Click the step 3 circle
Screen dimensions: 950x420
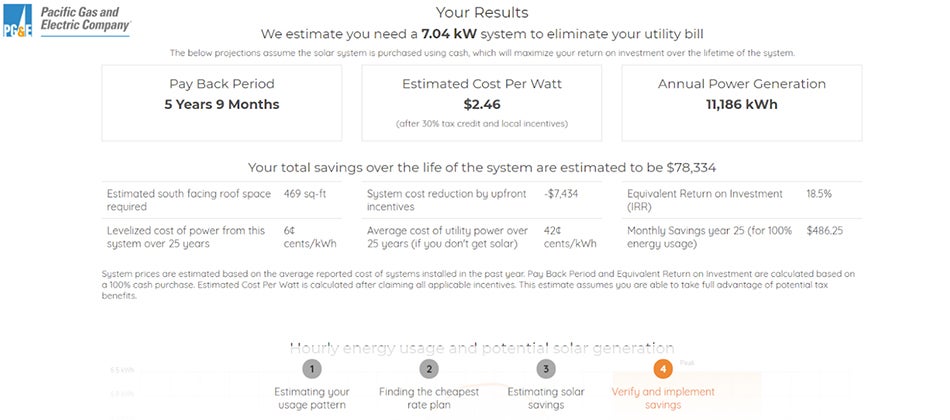tap(545, 368)
